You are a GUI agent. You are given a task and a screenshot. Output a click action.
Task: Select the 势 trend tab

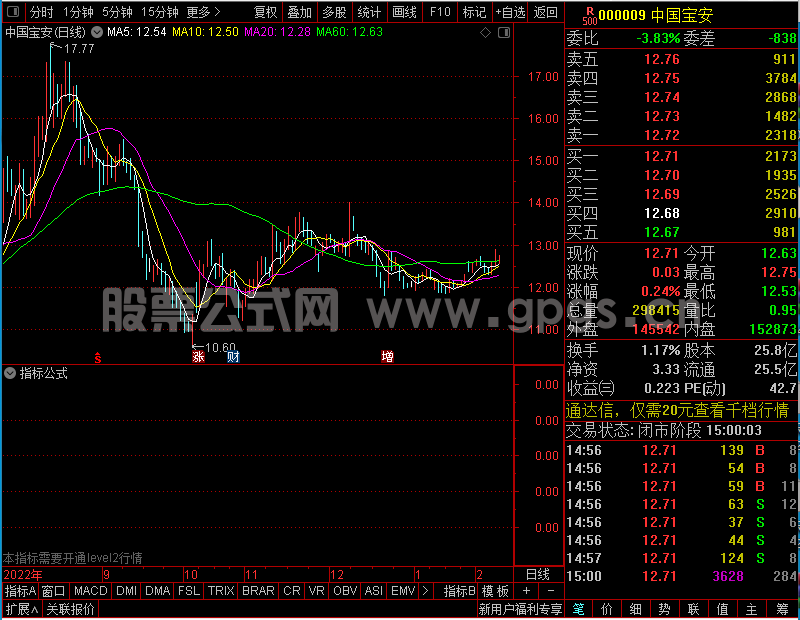[664, 609]
